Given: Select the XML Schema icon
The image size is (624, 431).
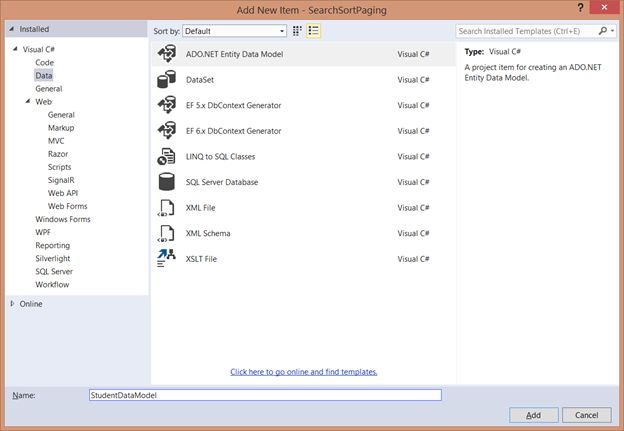Looking at the screenshot, I should tap(166, 233).
